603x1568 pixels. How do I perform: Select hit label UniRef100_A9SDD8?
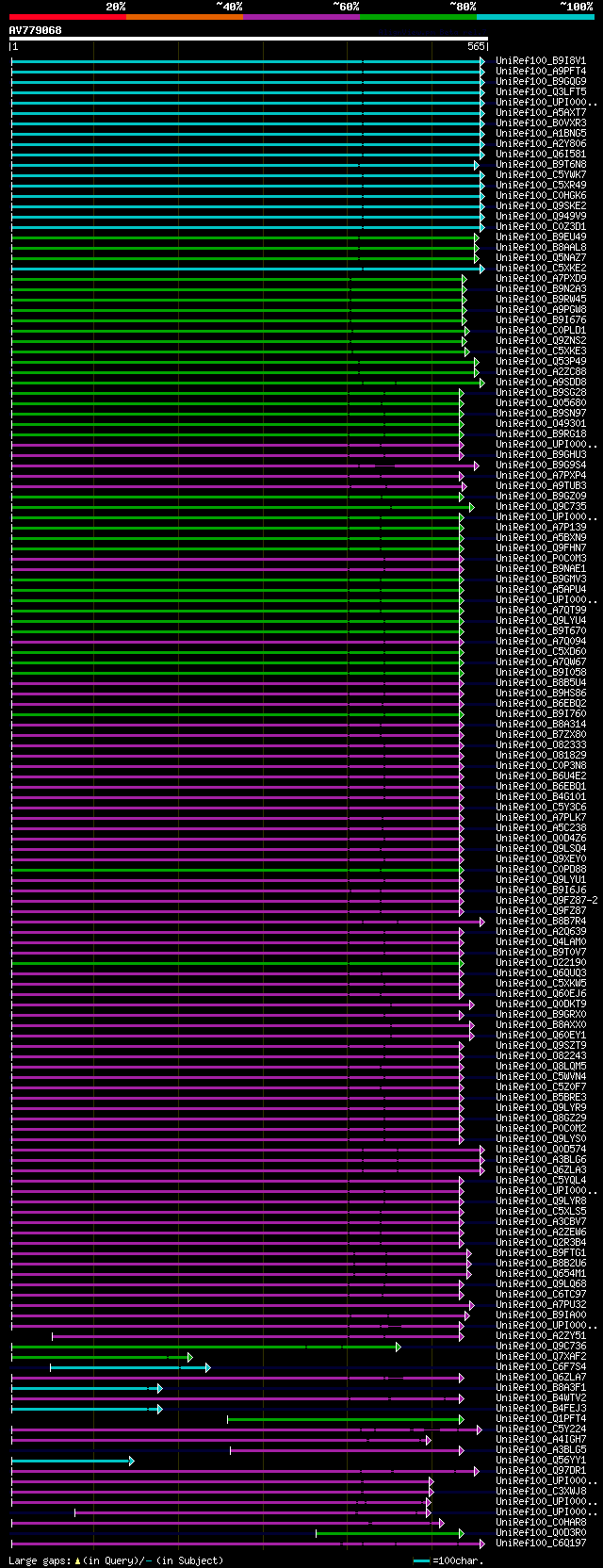(x=541, y=383)
